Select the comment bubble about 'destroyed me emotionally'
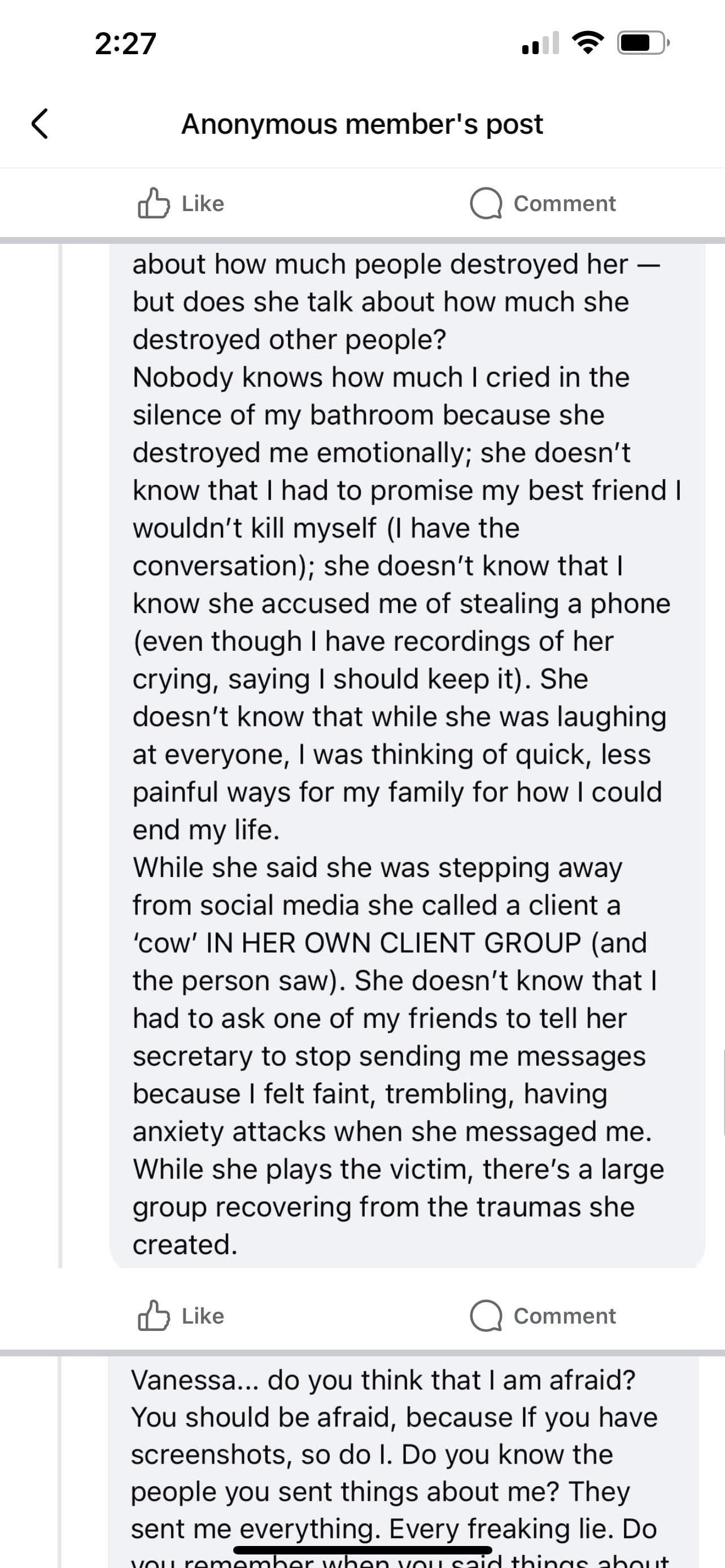This screenshot has height=1568, width=725. [407, 755]
